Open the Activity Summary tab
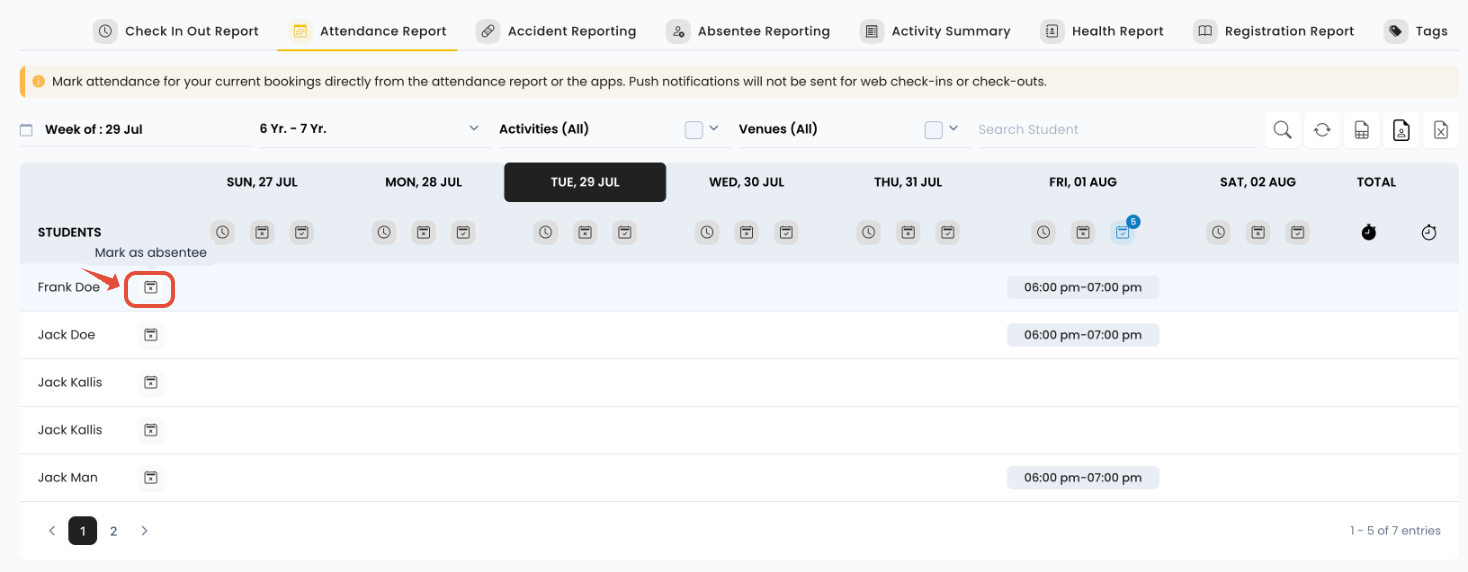1468x572 pixels. click(935, 31)
